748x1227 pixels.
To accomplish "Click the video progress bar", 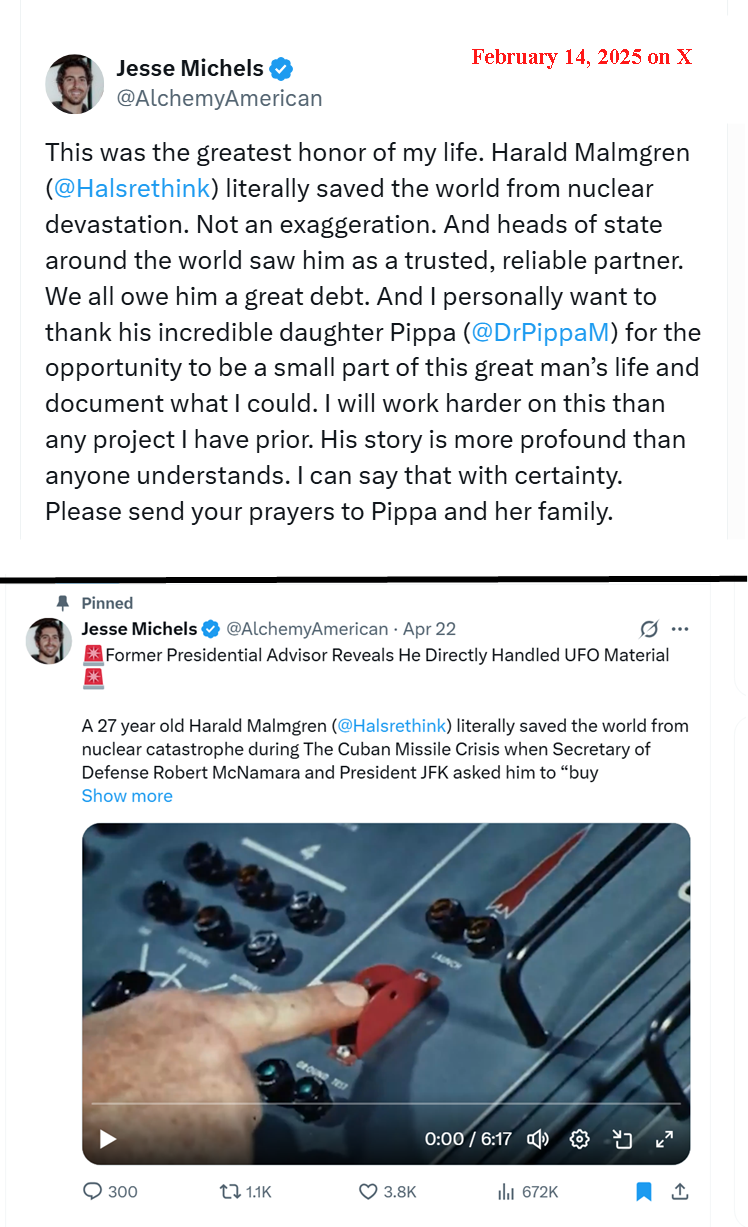I will click(x=386, y=1104).
